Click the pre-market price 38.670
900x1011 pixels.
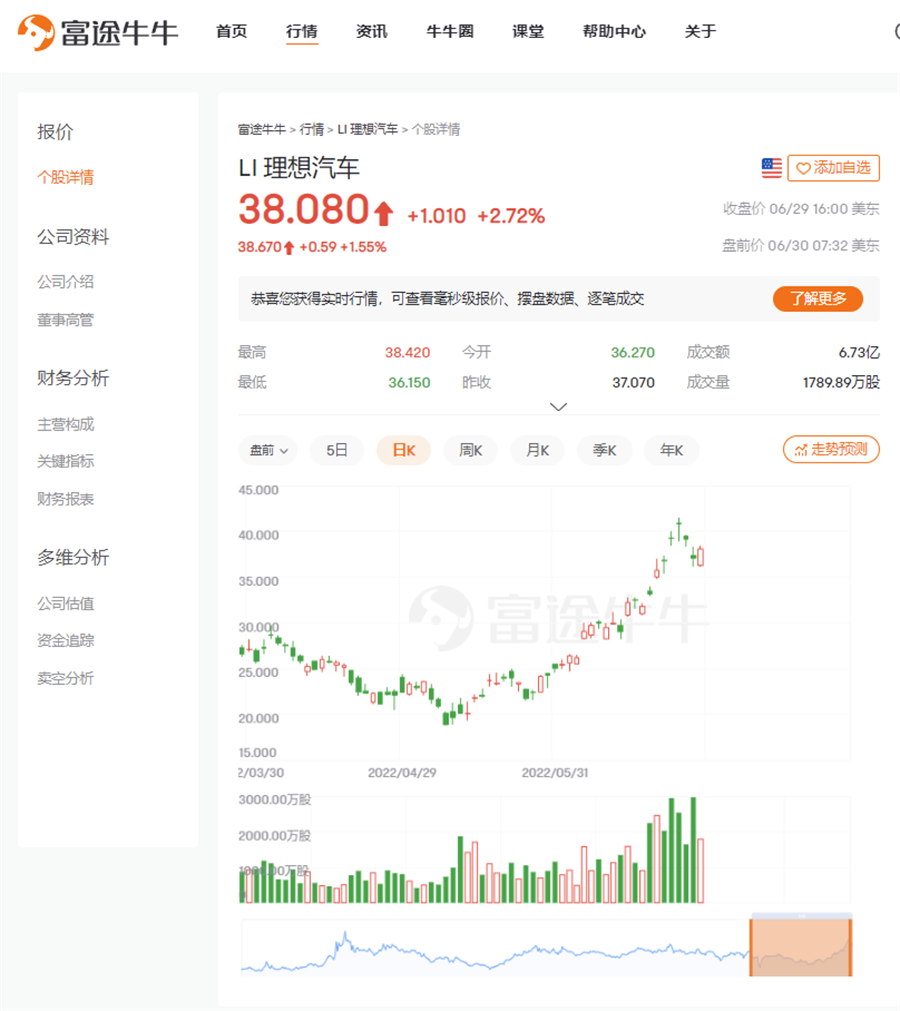tap(260, 247)
